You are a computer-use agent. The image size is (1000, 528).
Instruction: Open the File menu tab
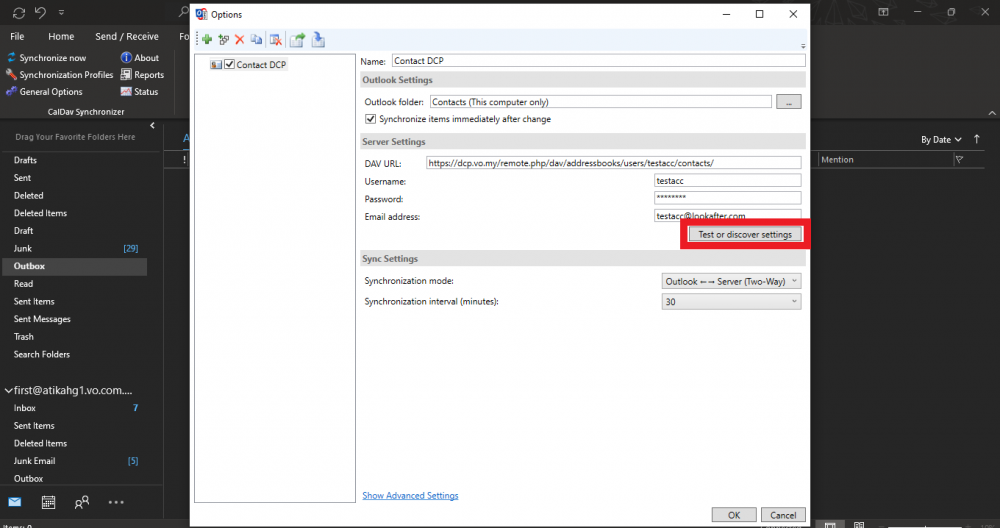(x=17, y=36)
